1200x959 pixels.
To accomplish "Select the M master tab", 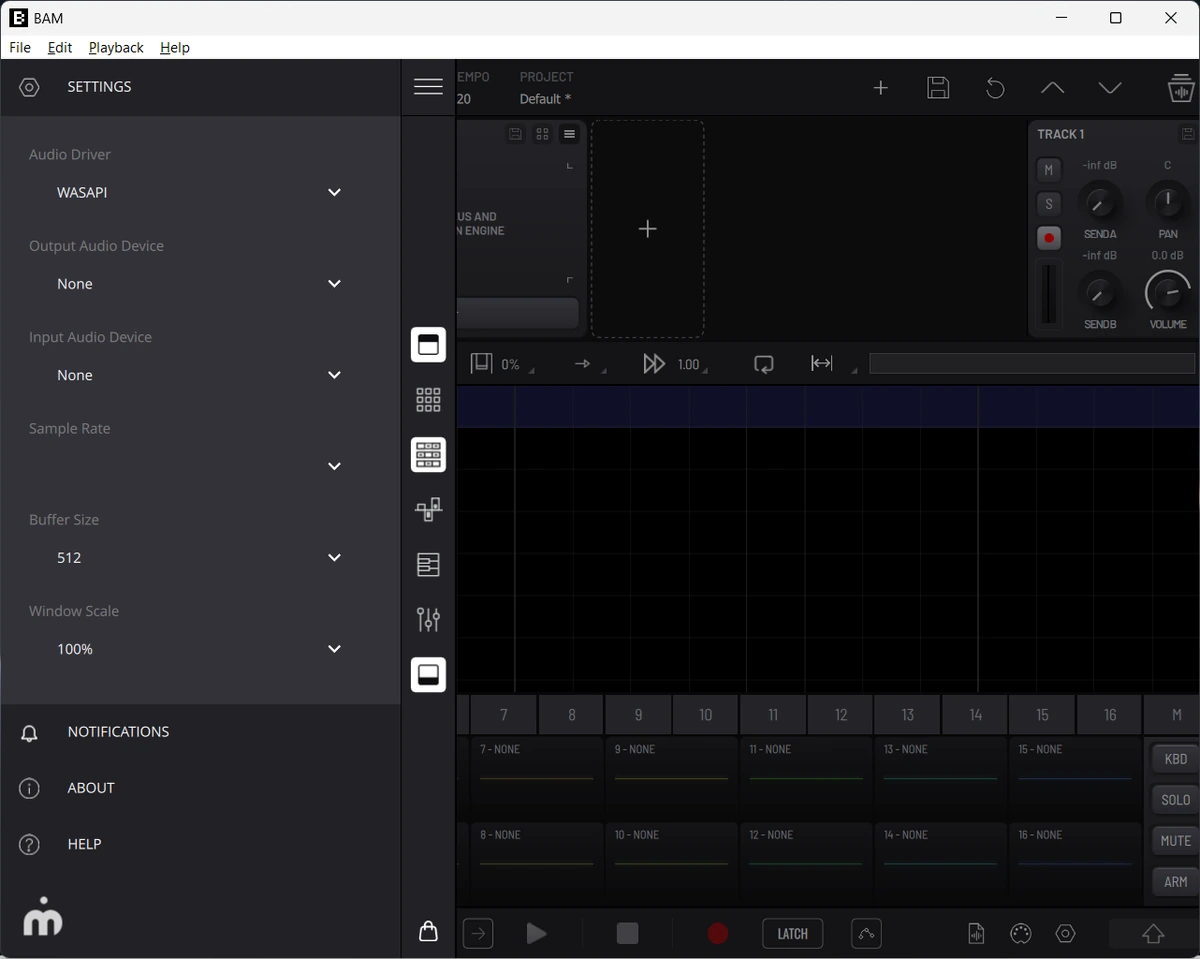I will (x=1176, y=715).
